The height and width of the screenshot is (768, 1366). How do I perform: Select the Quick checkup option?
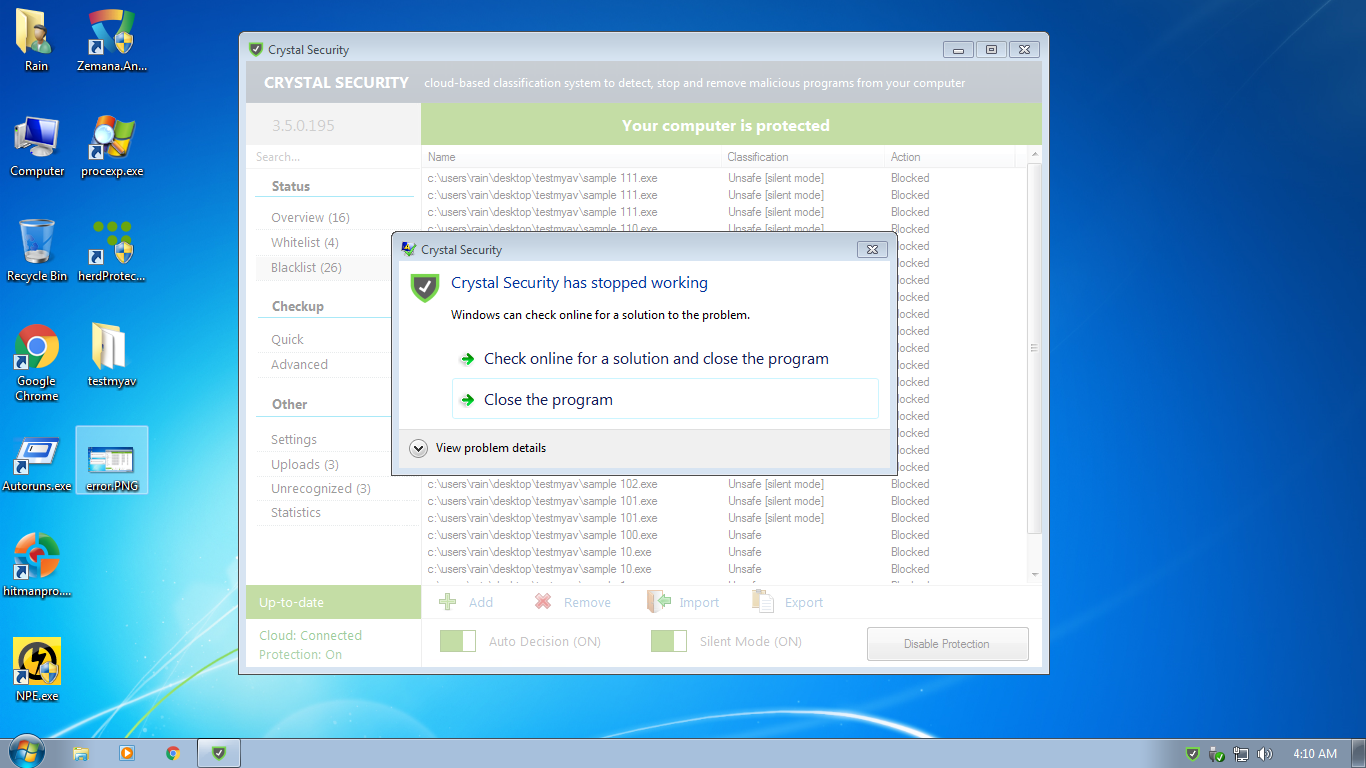[287, 340]
